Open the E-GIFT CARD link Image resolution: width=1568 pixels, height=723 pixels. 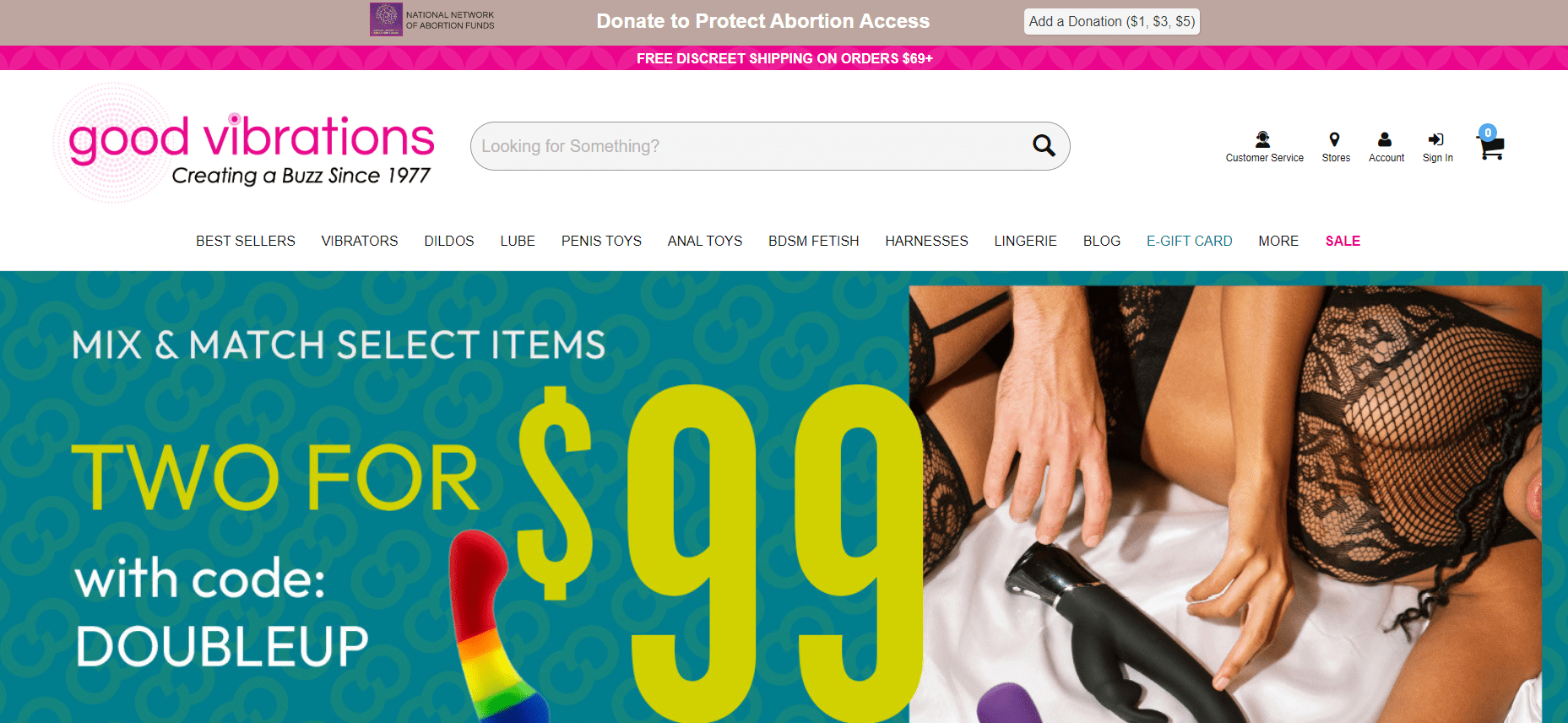[1189, 241]
